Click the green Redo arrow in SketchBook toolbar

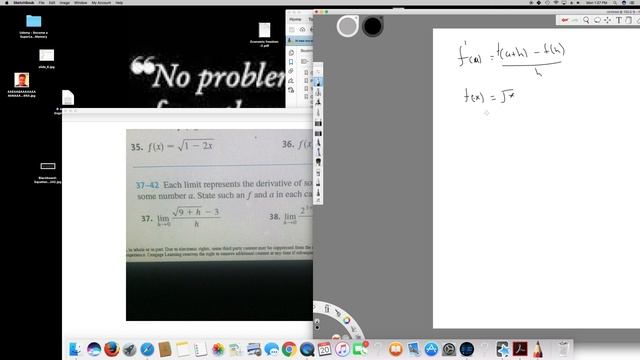[575, 20]
